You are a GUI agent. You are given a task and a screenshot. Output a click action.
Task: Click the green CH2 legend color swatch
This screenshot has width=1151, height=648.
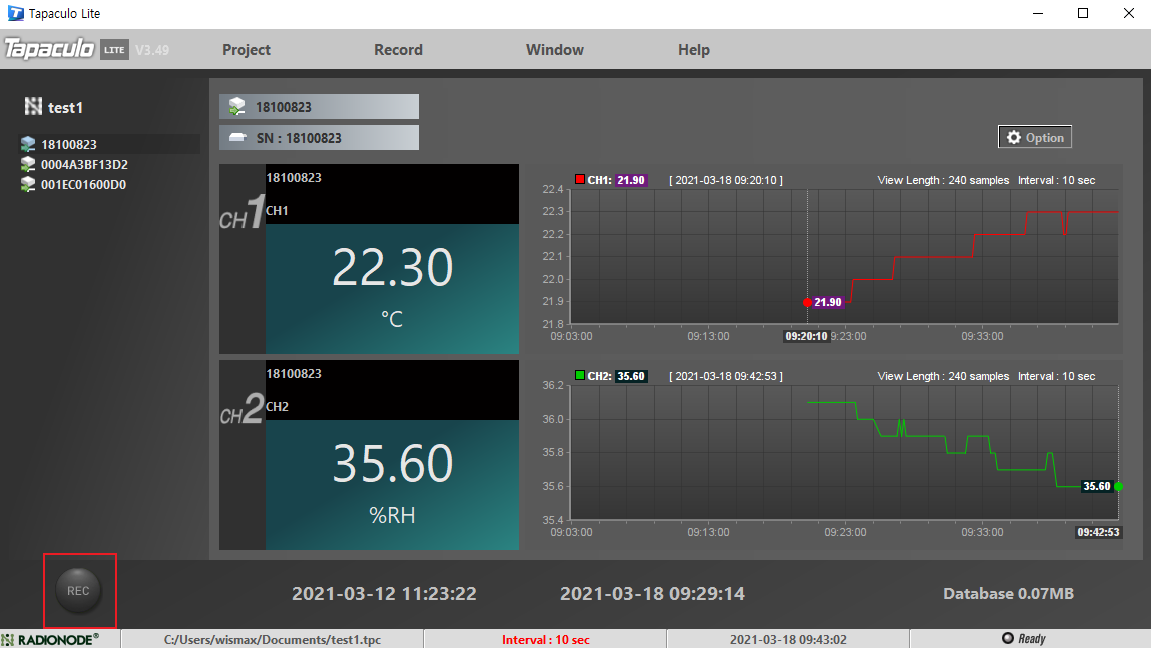(x=580, y=375)
